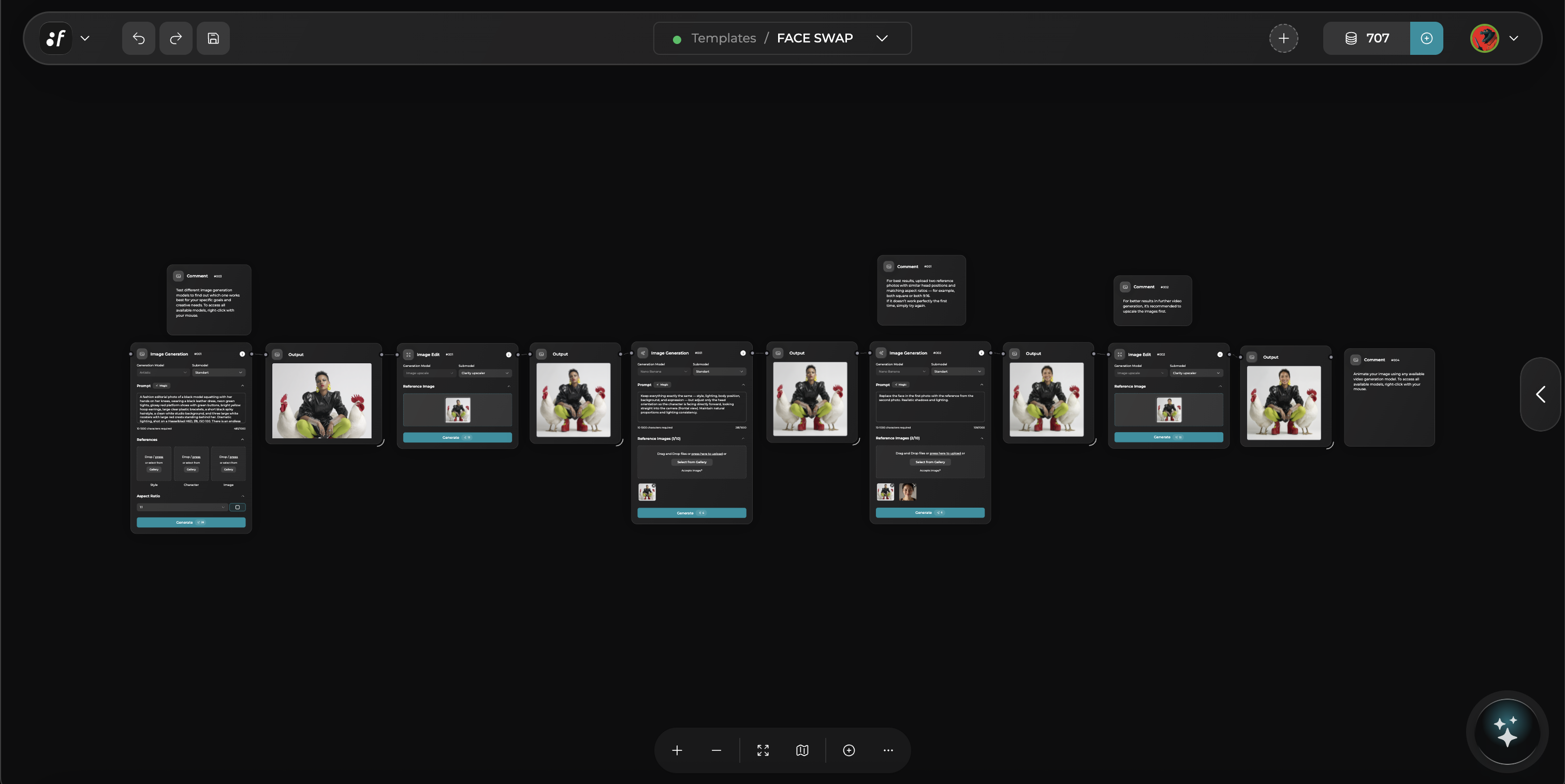Open the minimap icon in bottom toolbar

pyautogui.click(x=802, y=750)
